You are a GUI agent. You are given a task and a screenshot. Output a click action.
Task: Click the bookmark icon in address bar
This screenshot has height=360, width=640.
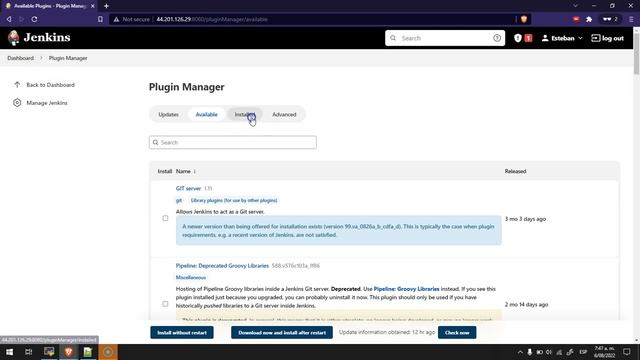click(100, 19)
